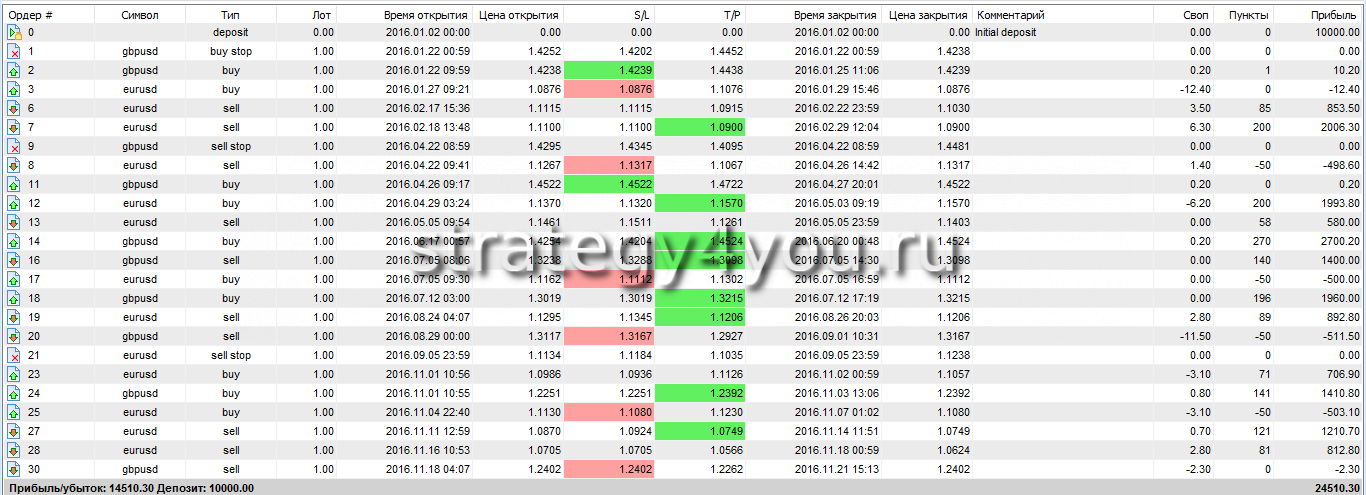This screenshot has width=1366, height=495.
Task: Click the Комментарий column header
Action: click(x=1011, y=15)
